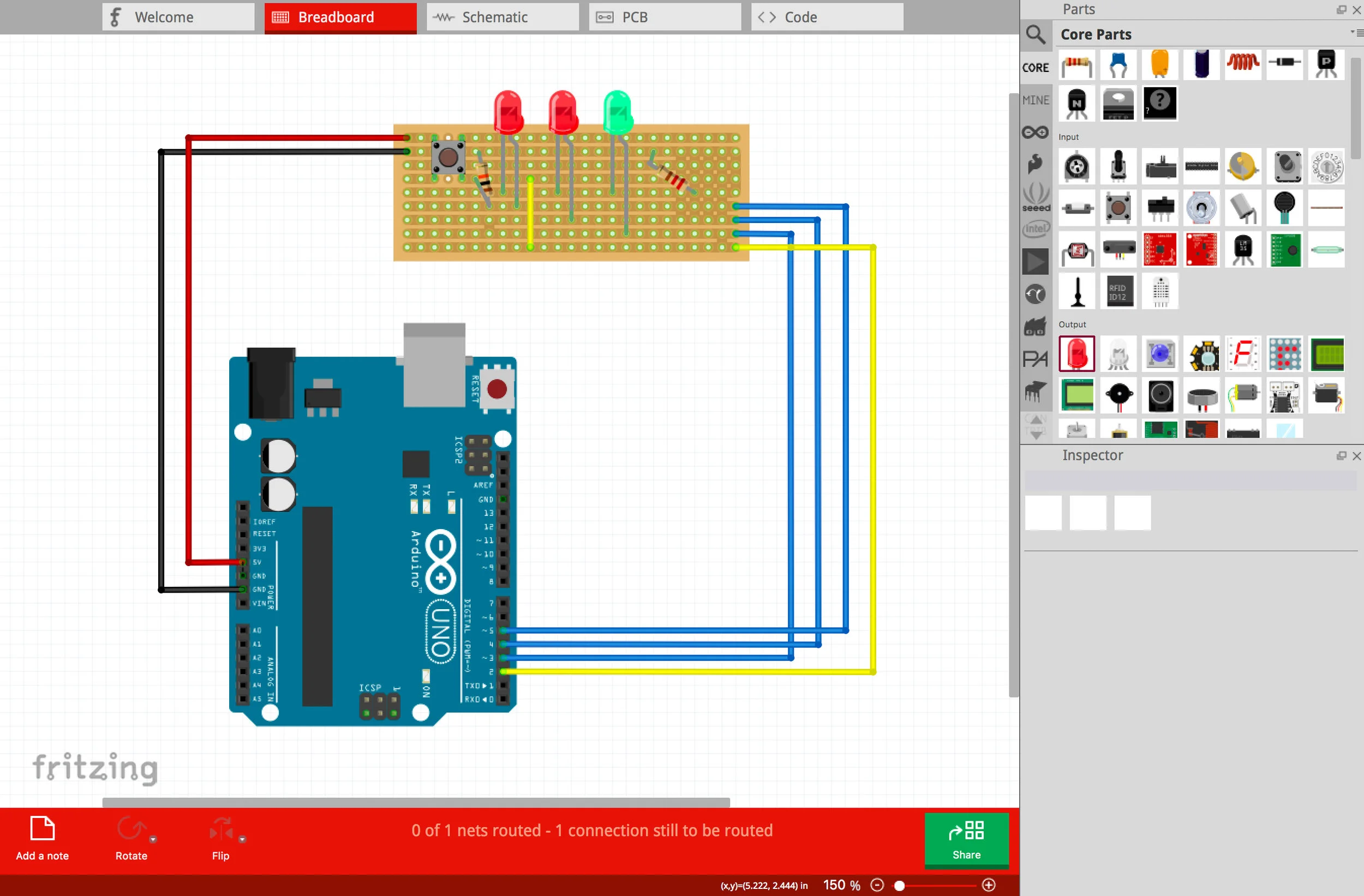The width and height of the screenshot is (1364, 896).
Task: Select the LED dot matrix part
Action: point(1285,354)
